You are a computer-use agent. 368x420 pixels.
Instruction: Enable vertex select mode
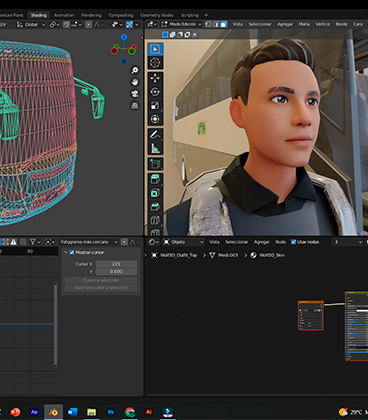[x=208, y=24]
